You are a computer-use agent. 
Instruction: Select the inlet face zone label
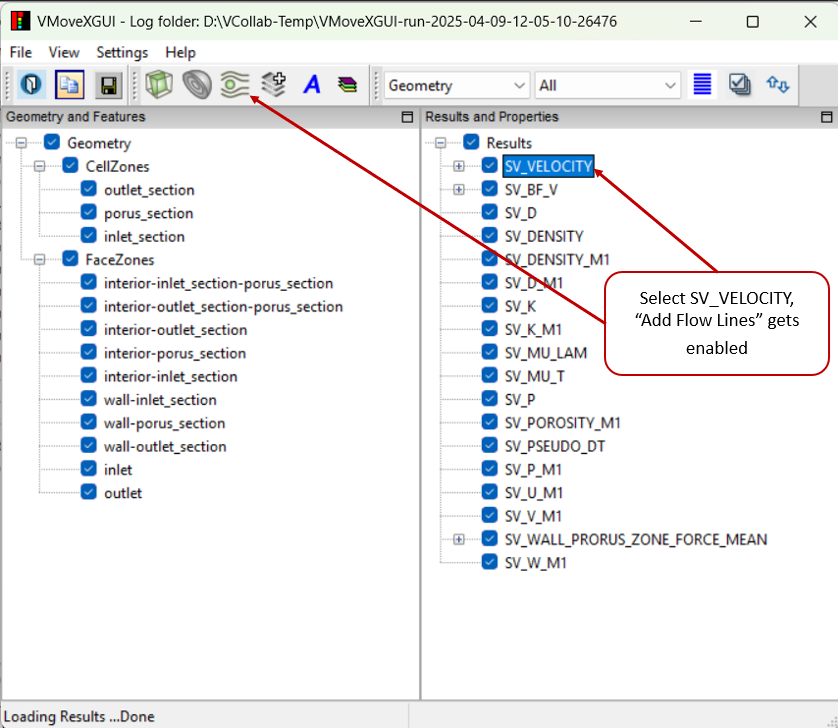point(118,470)
